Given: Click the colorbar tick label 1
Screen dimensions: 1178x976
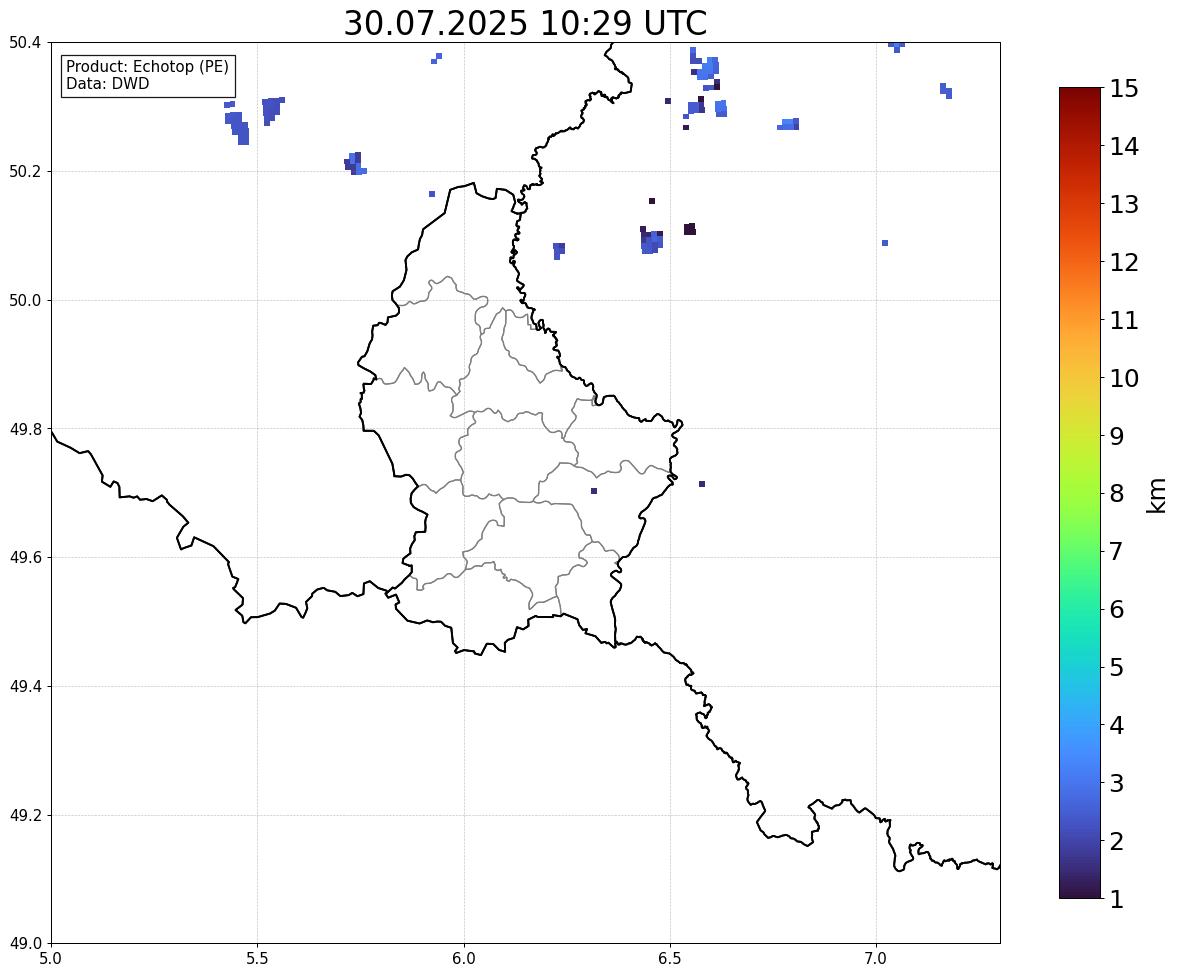Looking at the screenshot, I should click(1117, 899).
